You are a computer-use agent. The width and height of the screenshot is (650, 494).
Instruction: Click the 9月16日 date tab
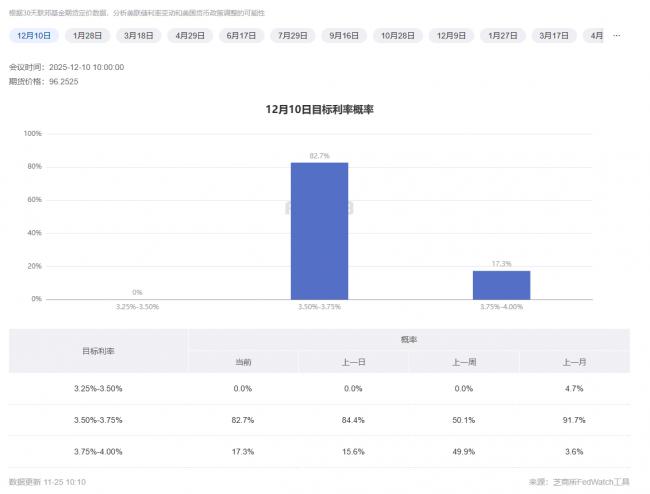tap(346, 35)
